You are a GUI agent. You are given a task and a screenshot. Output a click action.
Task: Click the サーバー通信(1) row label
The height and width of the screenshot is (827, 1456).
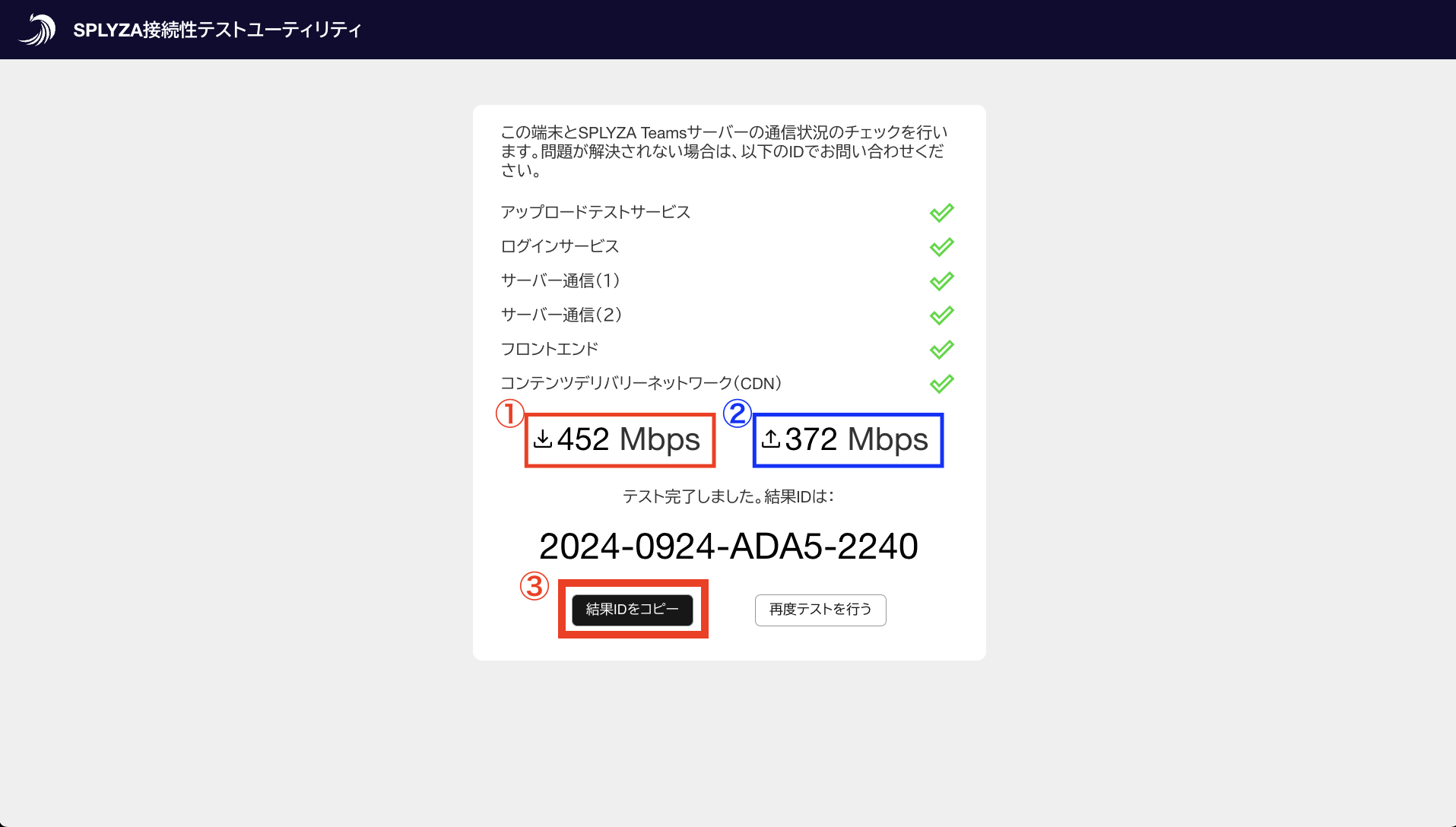click(560, 280)
